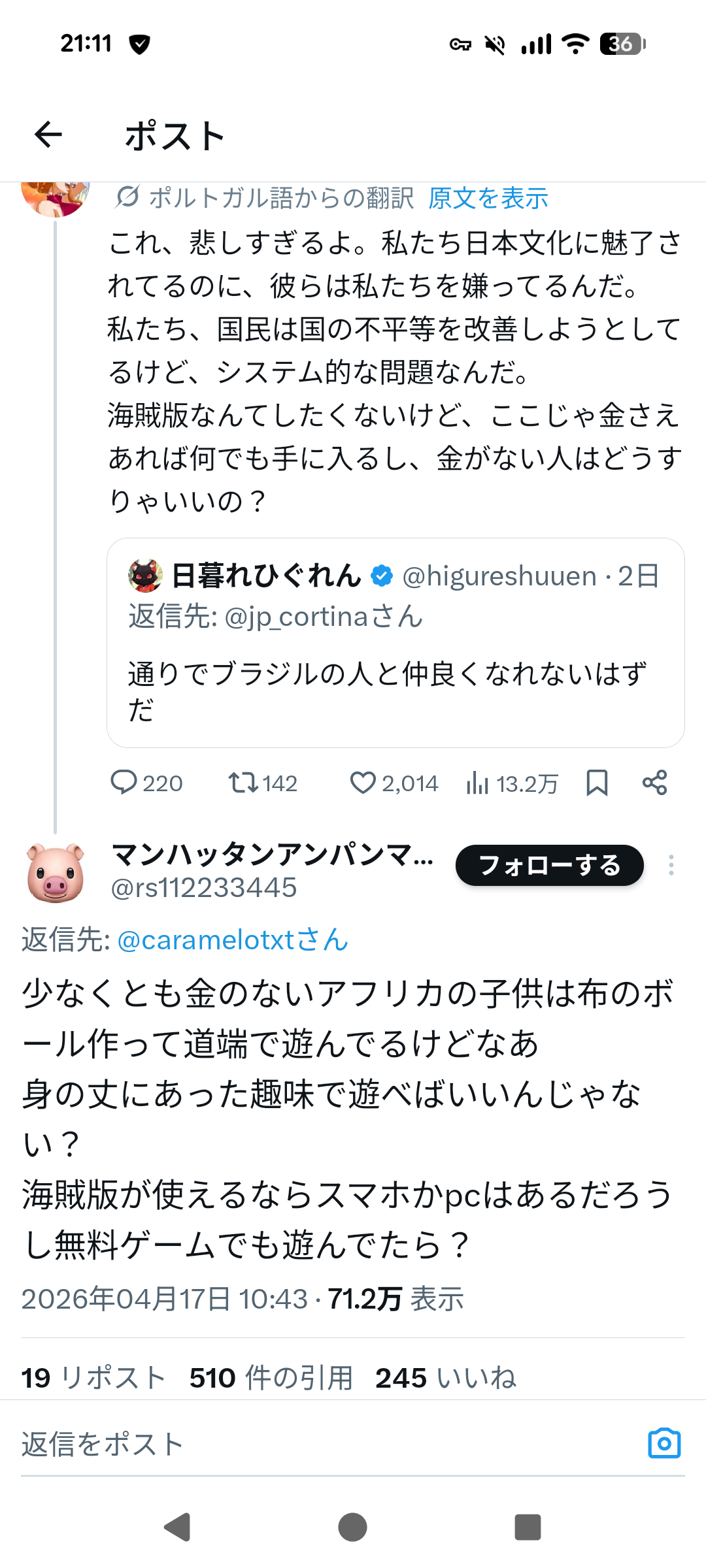Show original text via 原文を表示
Image resolution: width=706 pixels, height=1568 pixels.
tap(488, 198)
